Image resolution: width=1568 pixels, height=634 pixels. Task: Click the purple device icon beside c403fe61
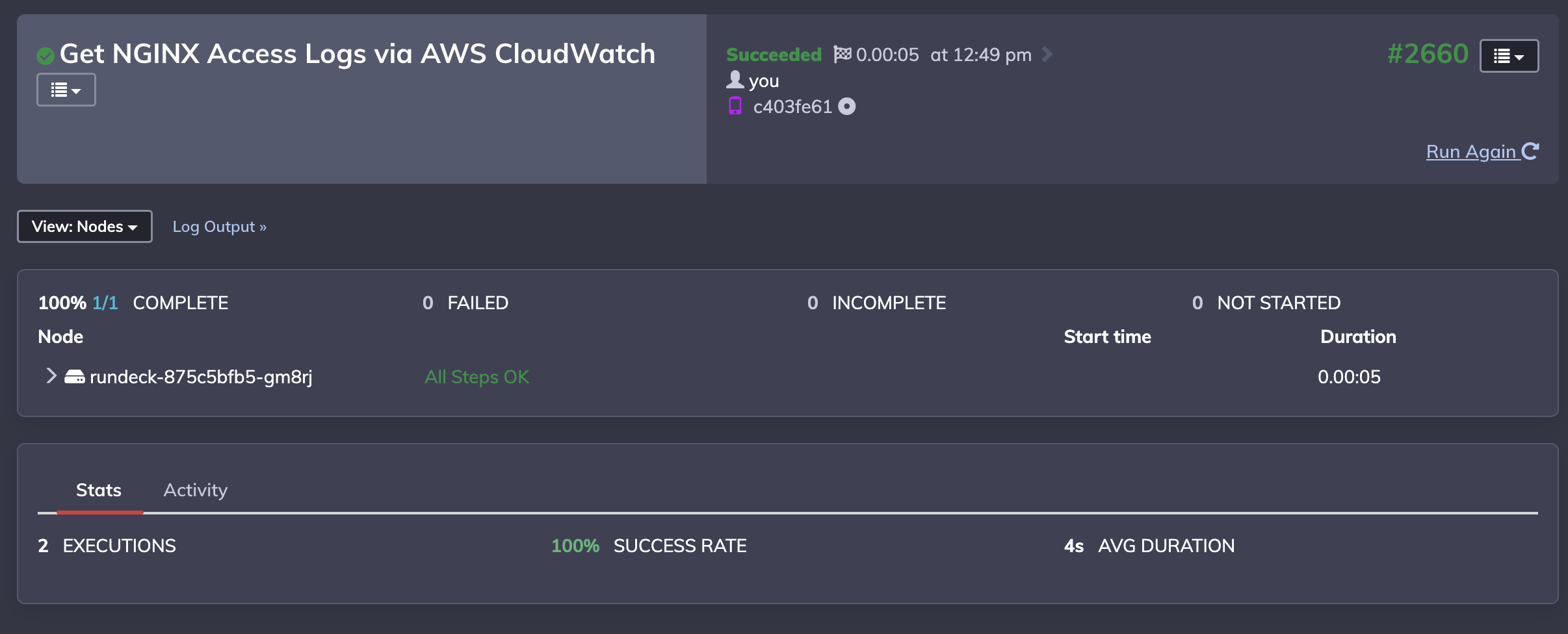[735, 106]
